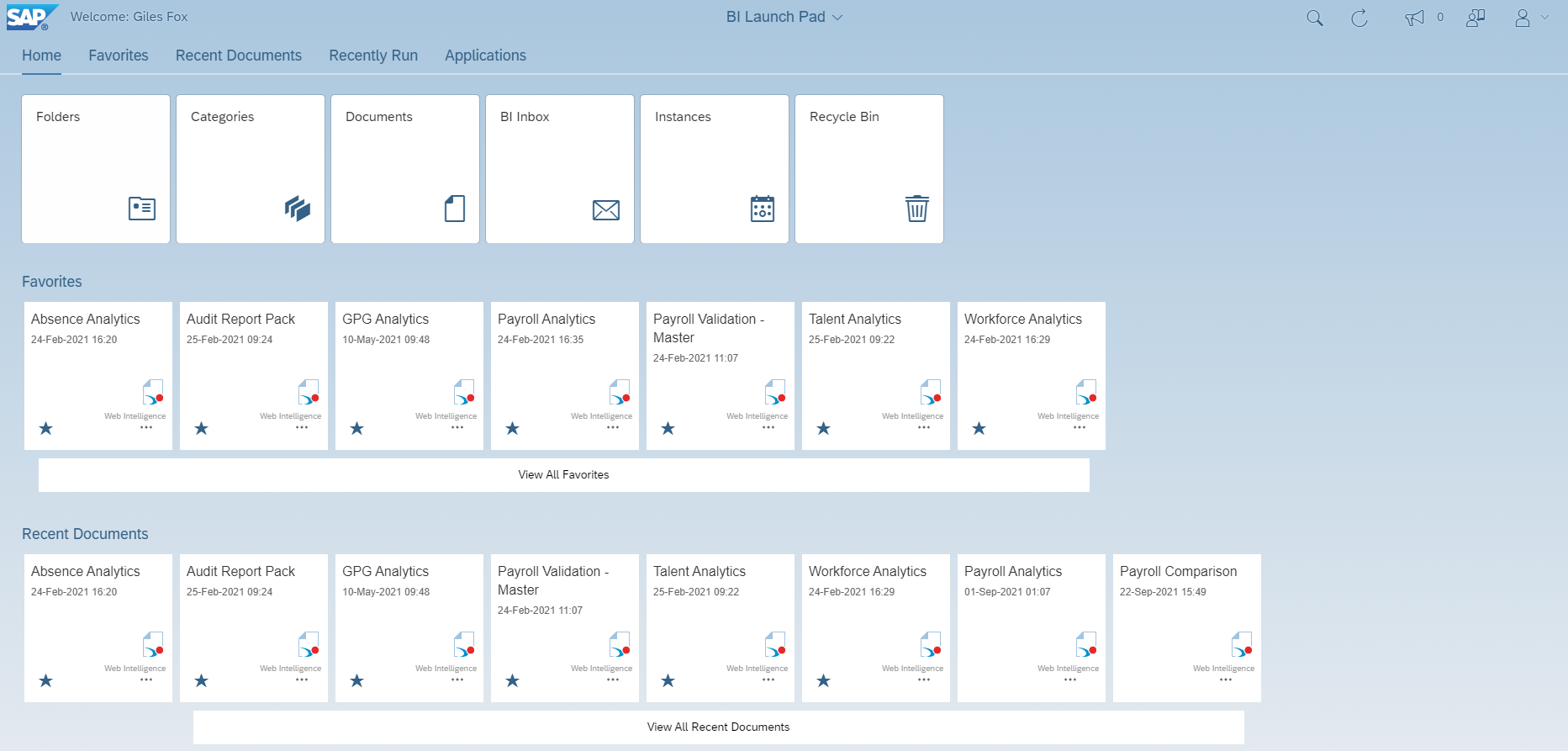This screenshot has width=1568, height=751.
Task: Open the Recent Documents tab
Action: [x=239, y=56]
